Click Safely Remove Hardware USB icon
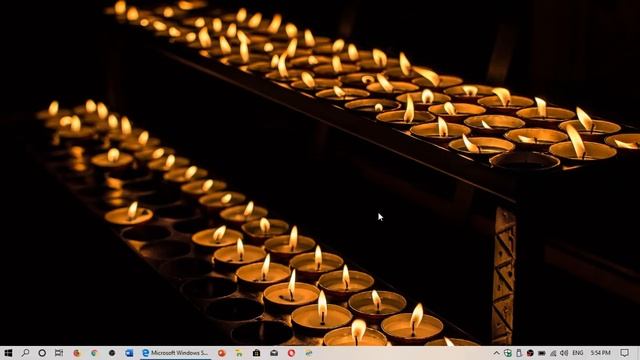The width and height of the screenshot is (640, 360). (519, 353)
